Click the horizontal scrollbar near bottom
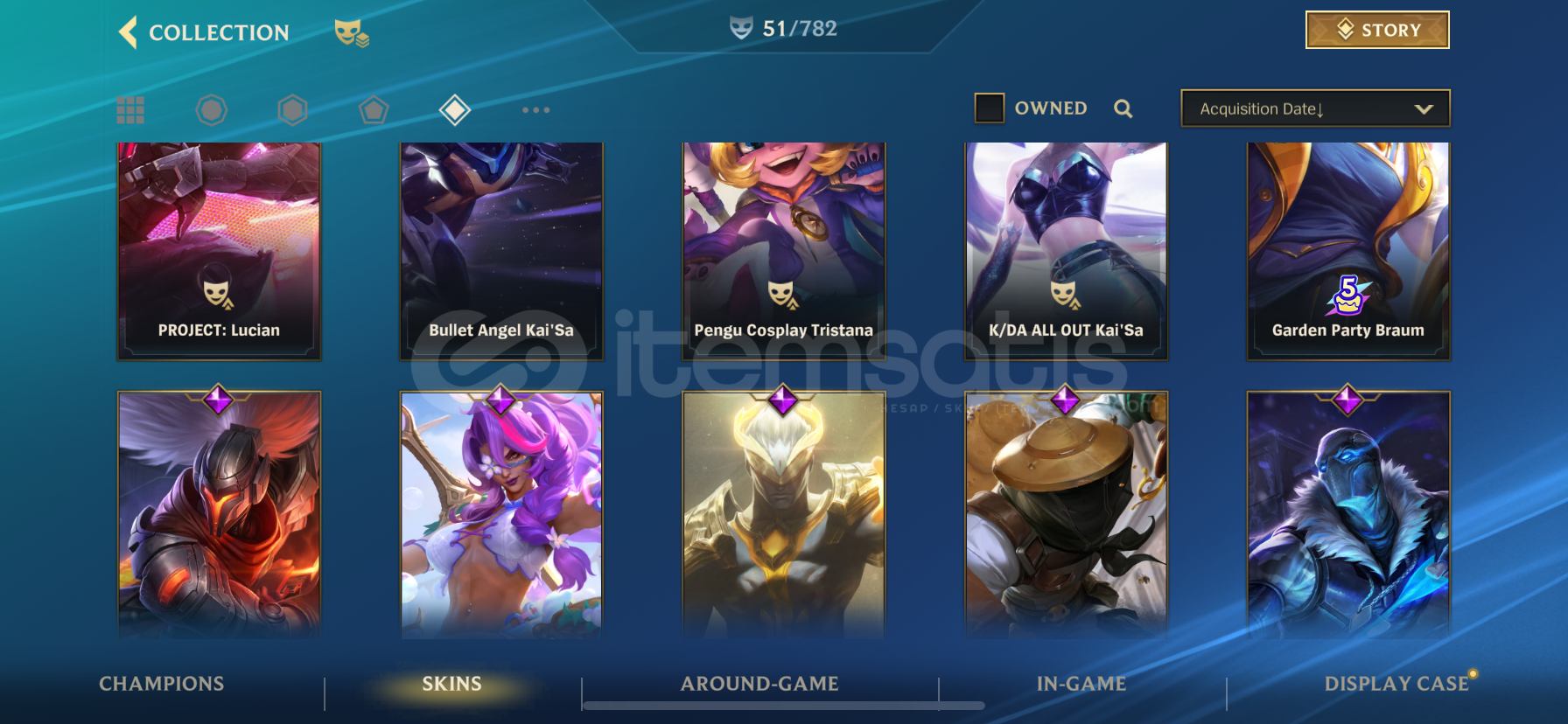1568x724 pixels. (784, 705)
